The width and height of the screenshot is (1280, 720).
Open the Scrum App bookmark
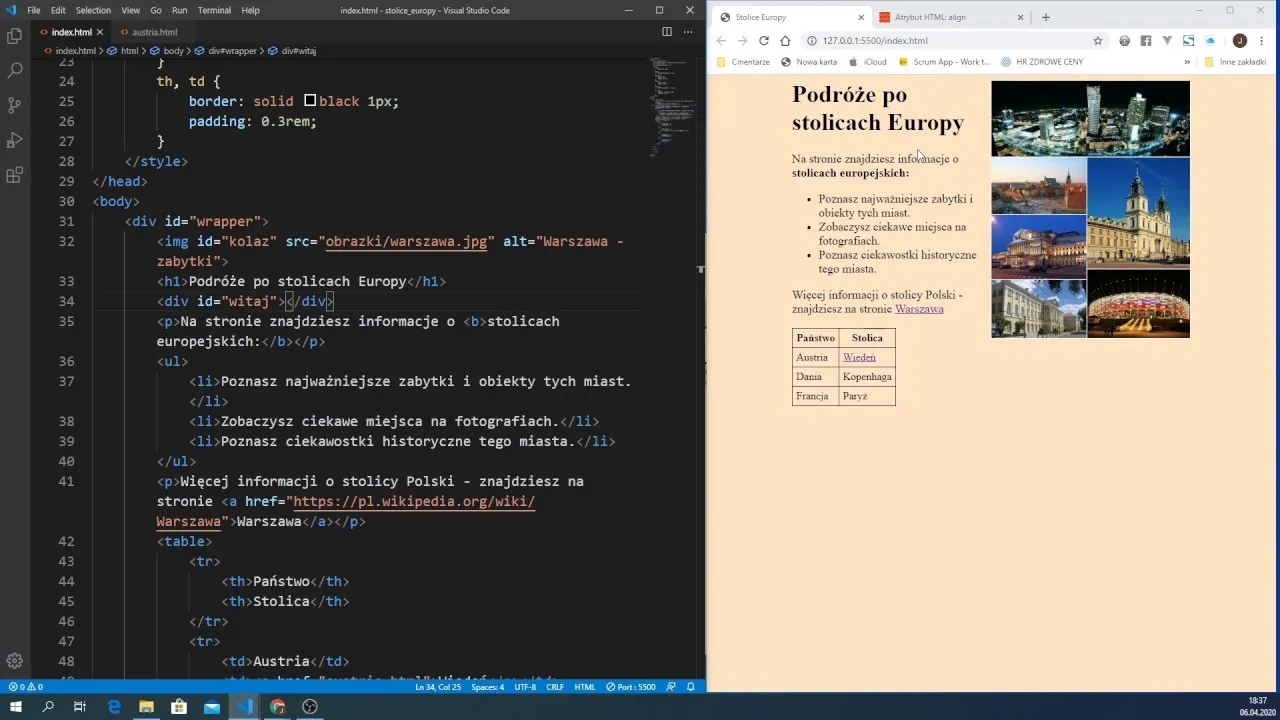click(944, 62)
